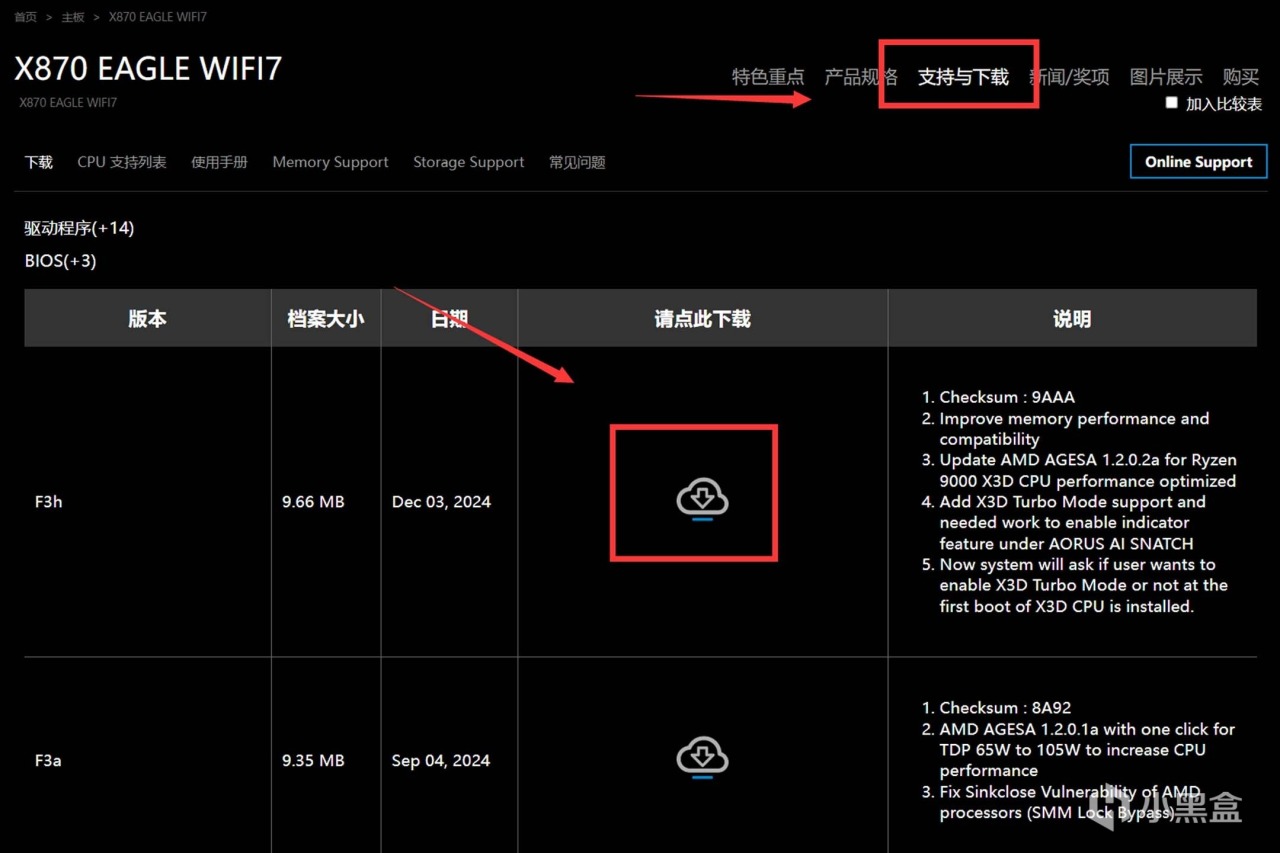Open the Storage Support sub-tab
The image size is (1280, 853).
tap(469, 162)
